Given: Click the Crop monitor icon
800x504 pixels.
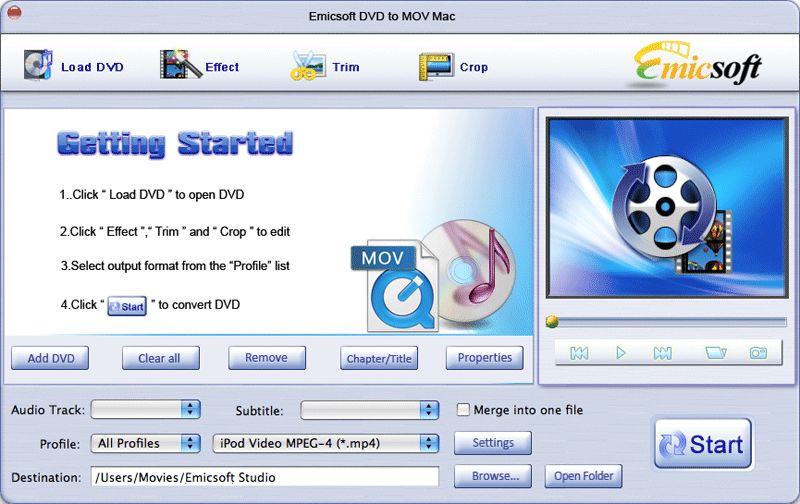Looking at the screenshot, I should pos(436,67).
